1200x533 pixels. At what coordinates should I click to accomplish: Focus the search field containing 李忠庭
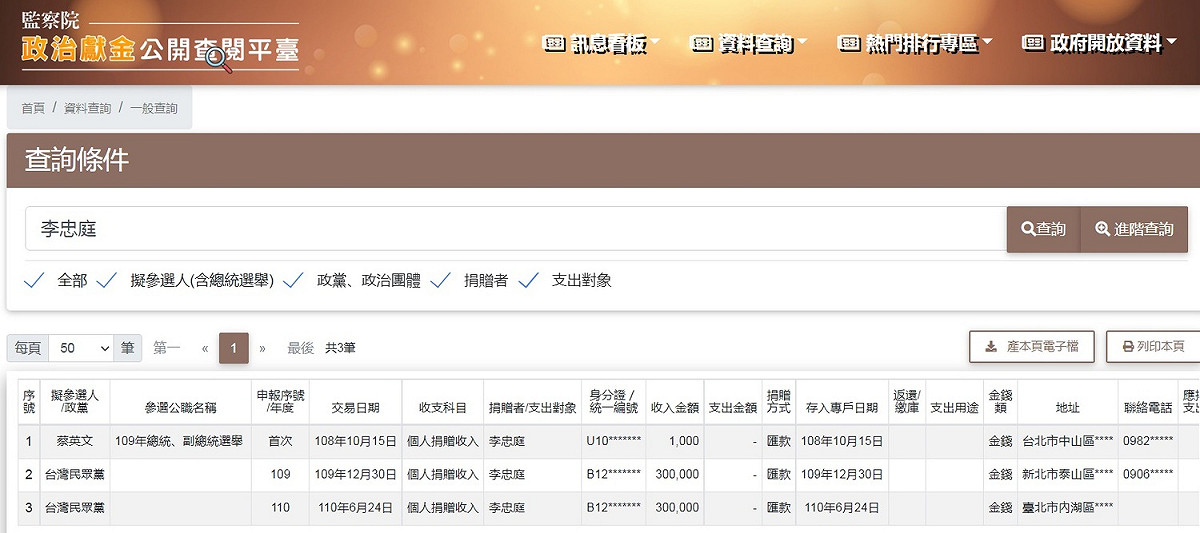click(x=515, y=229)
